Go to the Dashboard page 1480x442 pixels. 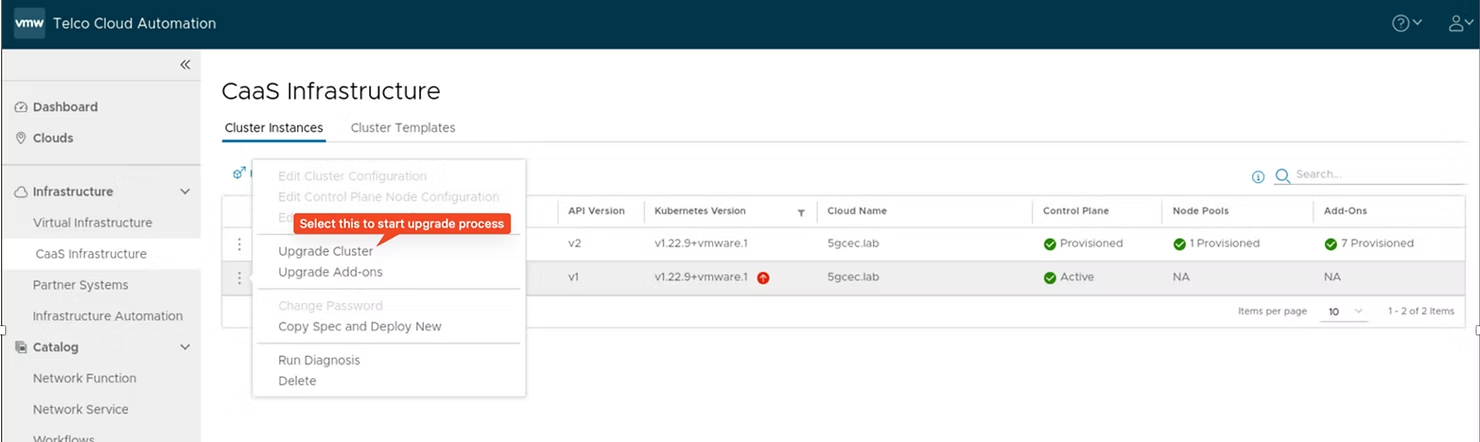pos(65,107)
